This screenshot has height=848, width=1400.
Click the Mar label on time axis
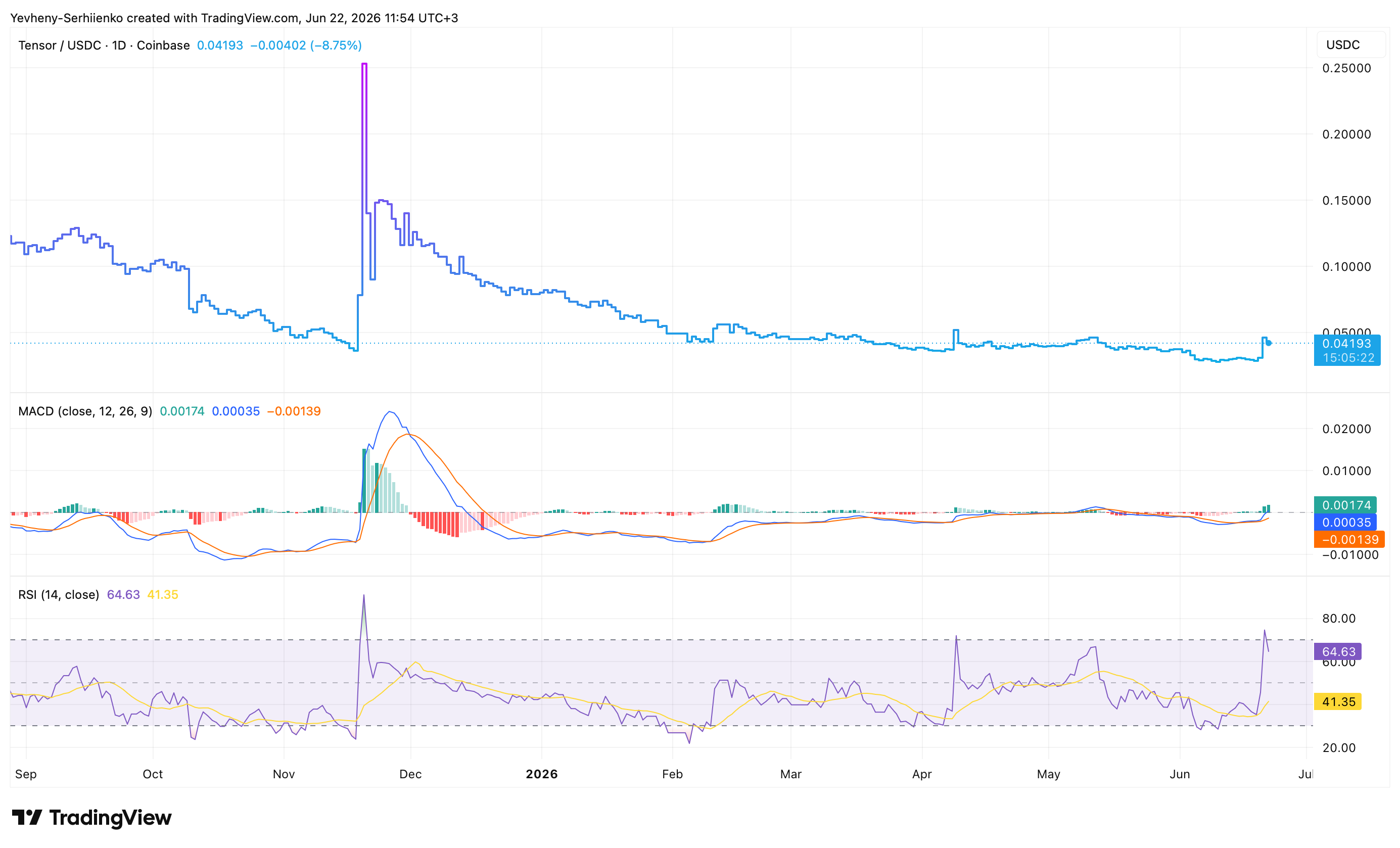pyautogui.click(x=790, y=774)
